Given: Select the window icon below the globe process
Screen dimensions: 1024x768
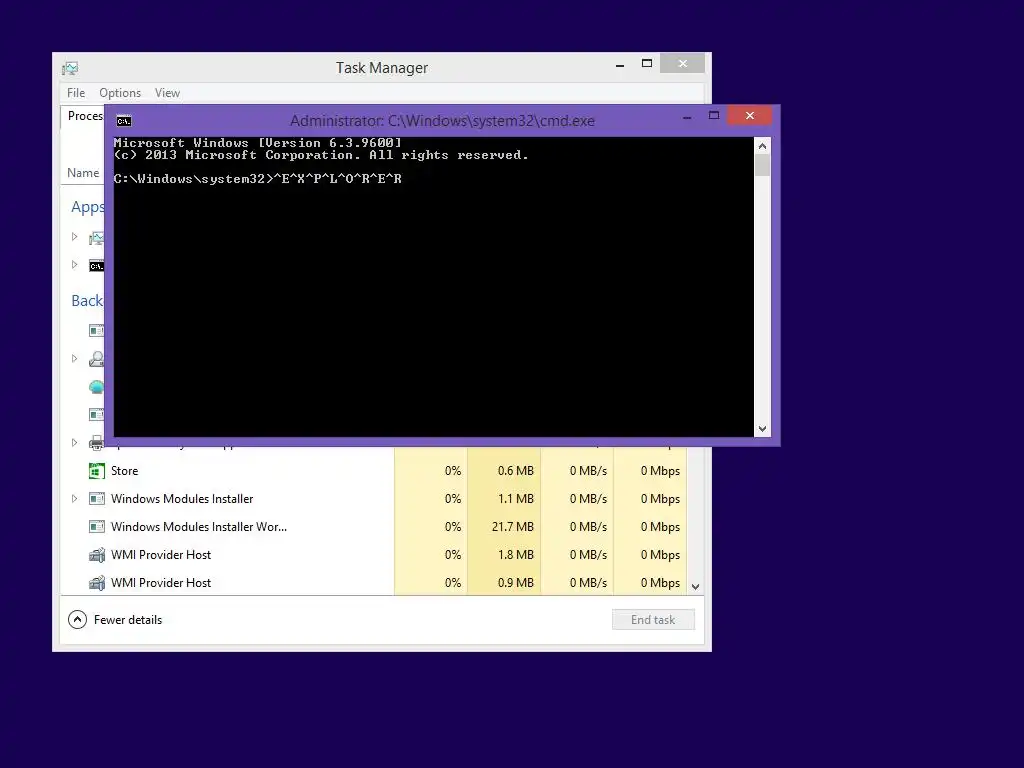Looking at the screenshot, I should [97, 415].
